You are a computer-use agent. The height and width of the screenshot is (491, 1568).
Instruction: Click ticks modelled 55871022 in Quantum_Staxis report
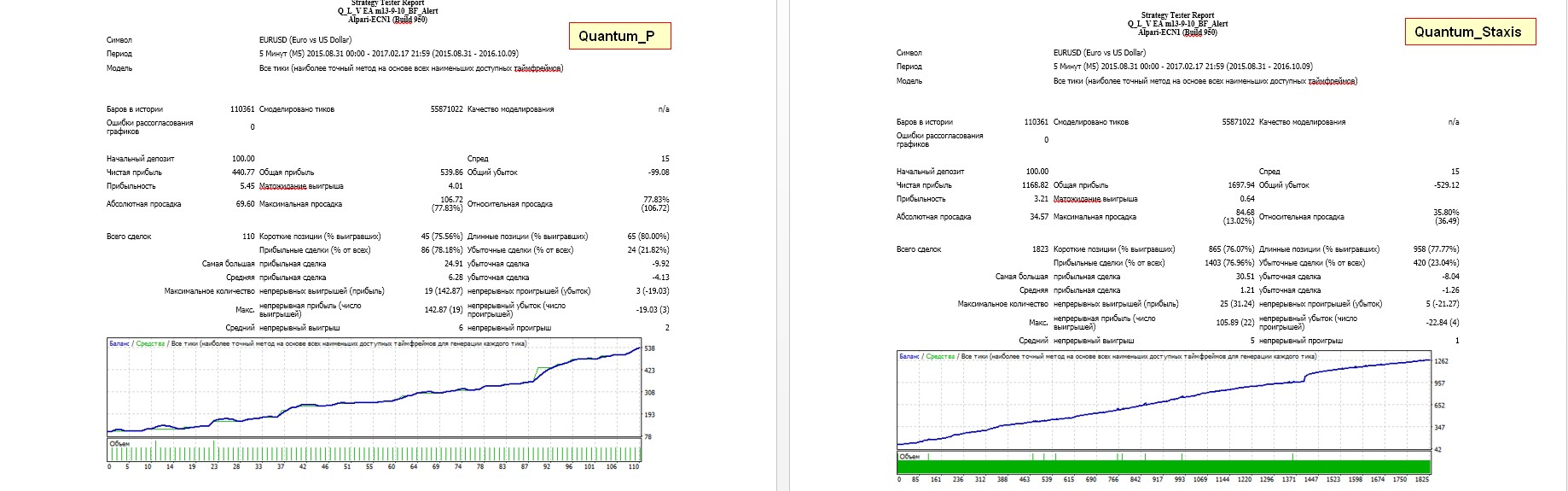tap(1239, 122)
